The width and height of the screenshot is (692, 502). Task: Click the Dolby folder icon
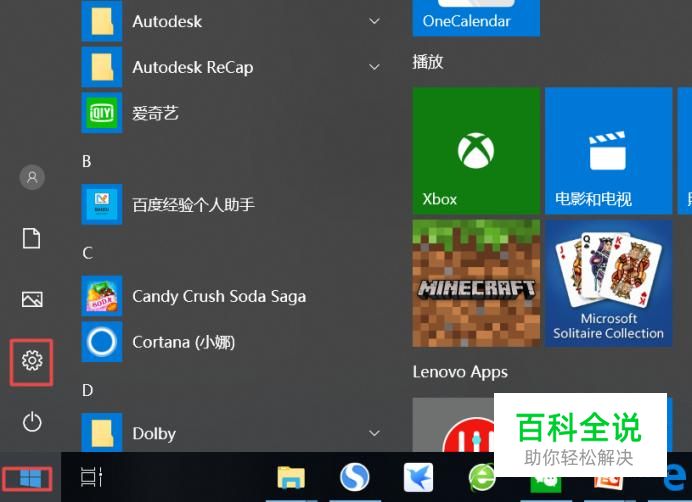(102, 433)
